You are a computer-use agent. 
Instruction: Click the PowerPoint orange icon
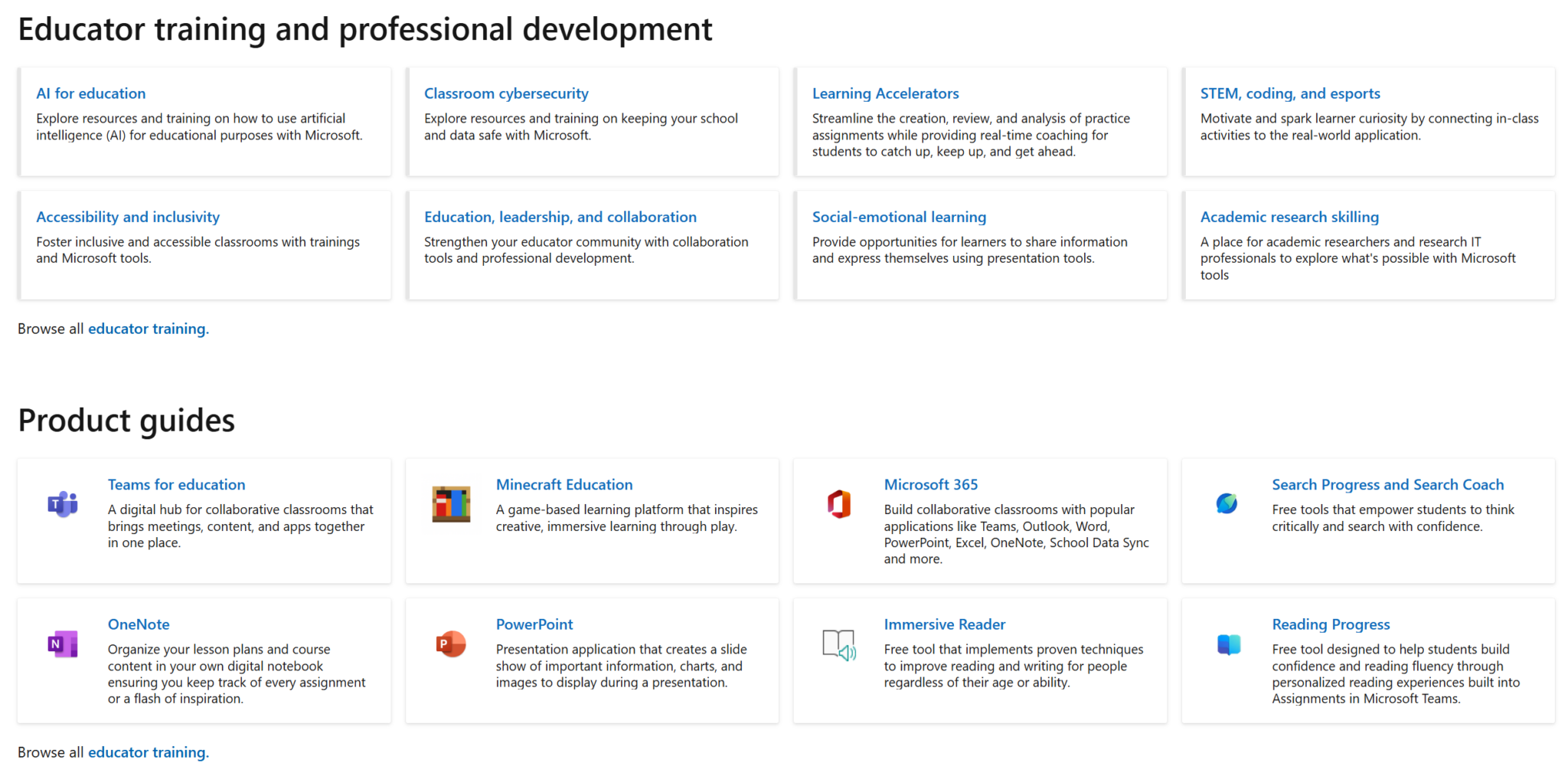pyautogui.click(x=451, y=644)
